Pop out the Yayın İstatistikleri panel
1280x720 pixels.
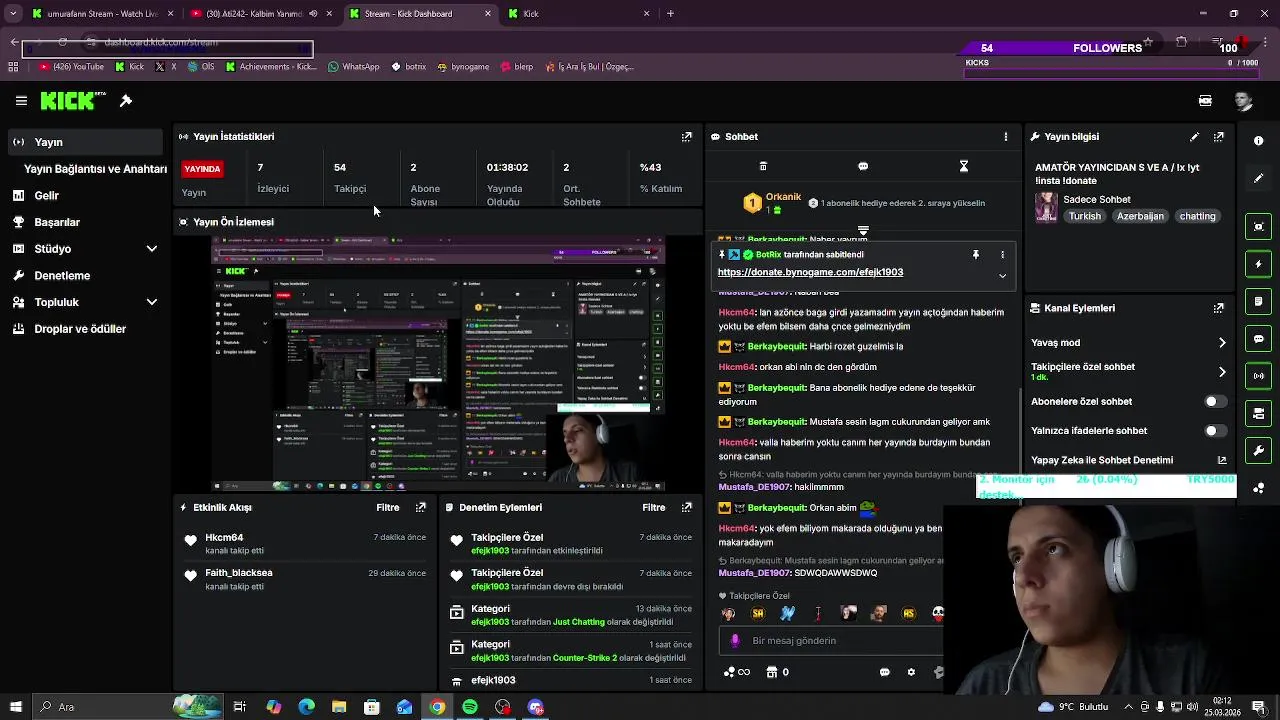[687, 137]
